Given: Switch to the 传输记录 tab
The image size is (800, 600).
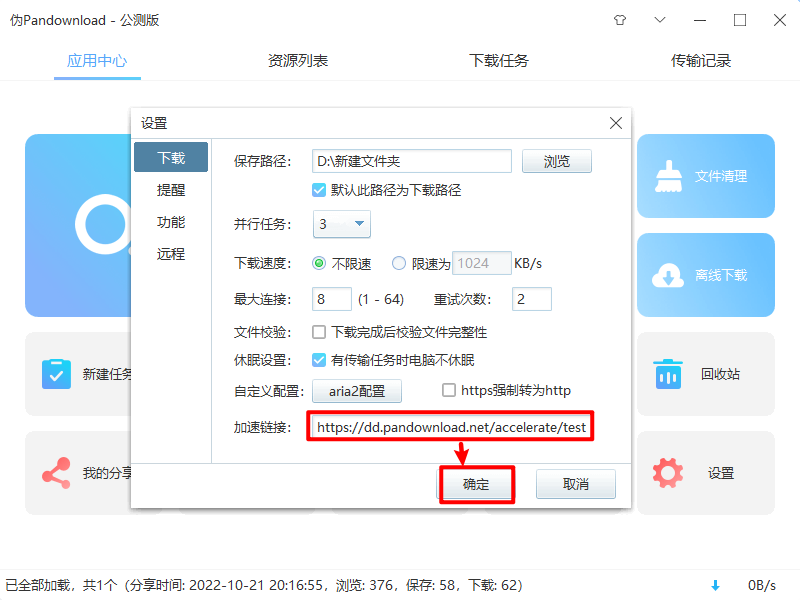Looking at the screenshot, I should click(x=701, y=61).
